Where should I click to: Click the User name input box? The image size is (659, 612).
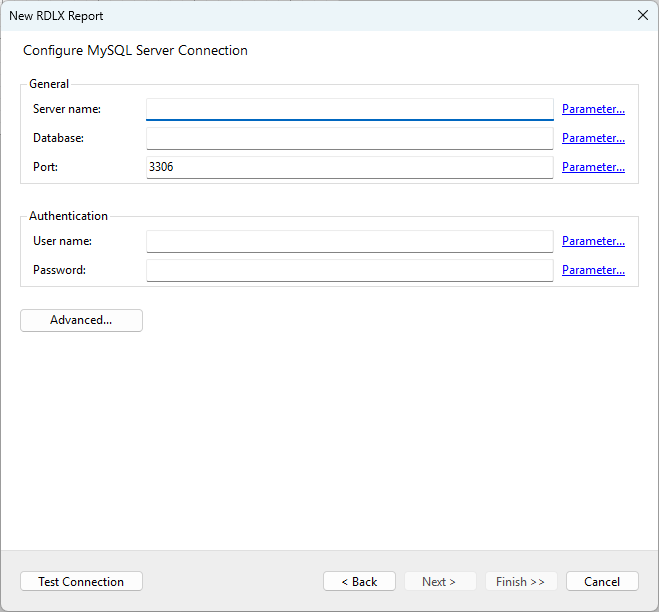pyautogui.click(x=350, y=241)
